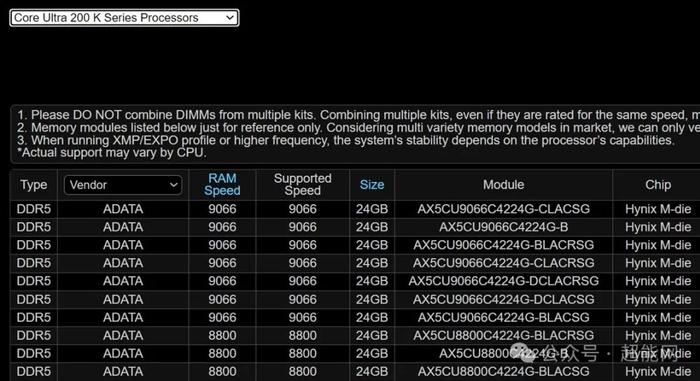700x381 pixels.
Task: Sort by Size column header
Action: click(372, 185)
